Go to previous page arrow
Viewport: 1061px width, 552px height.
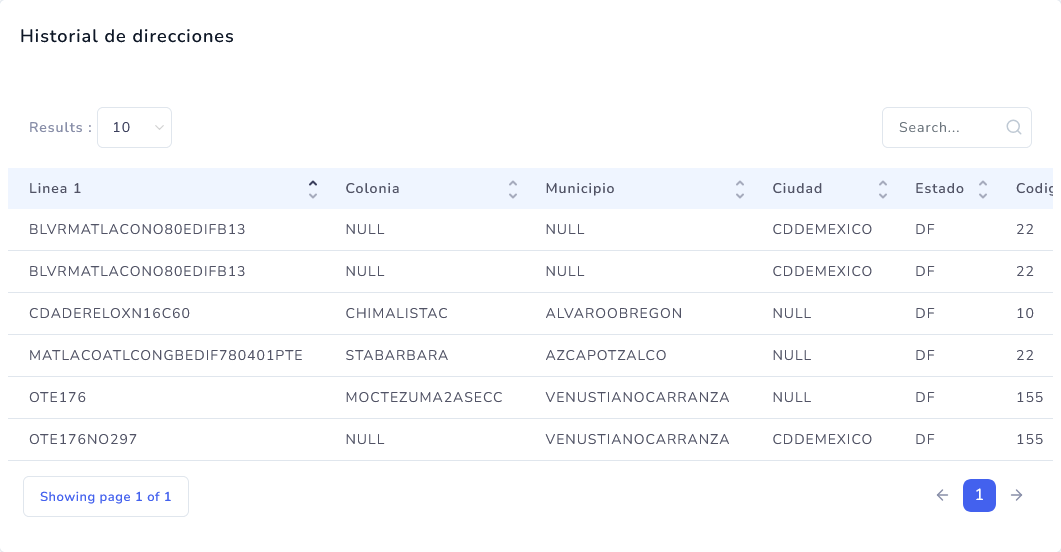coord(942,495)
